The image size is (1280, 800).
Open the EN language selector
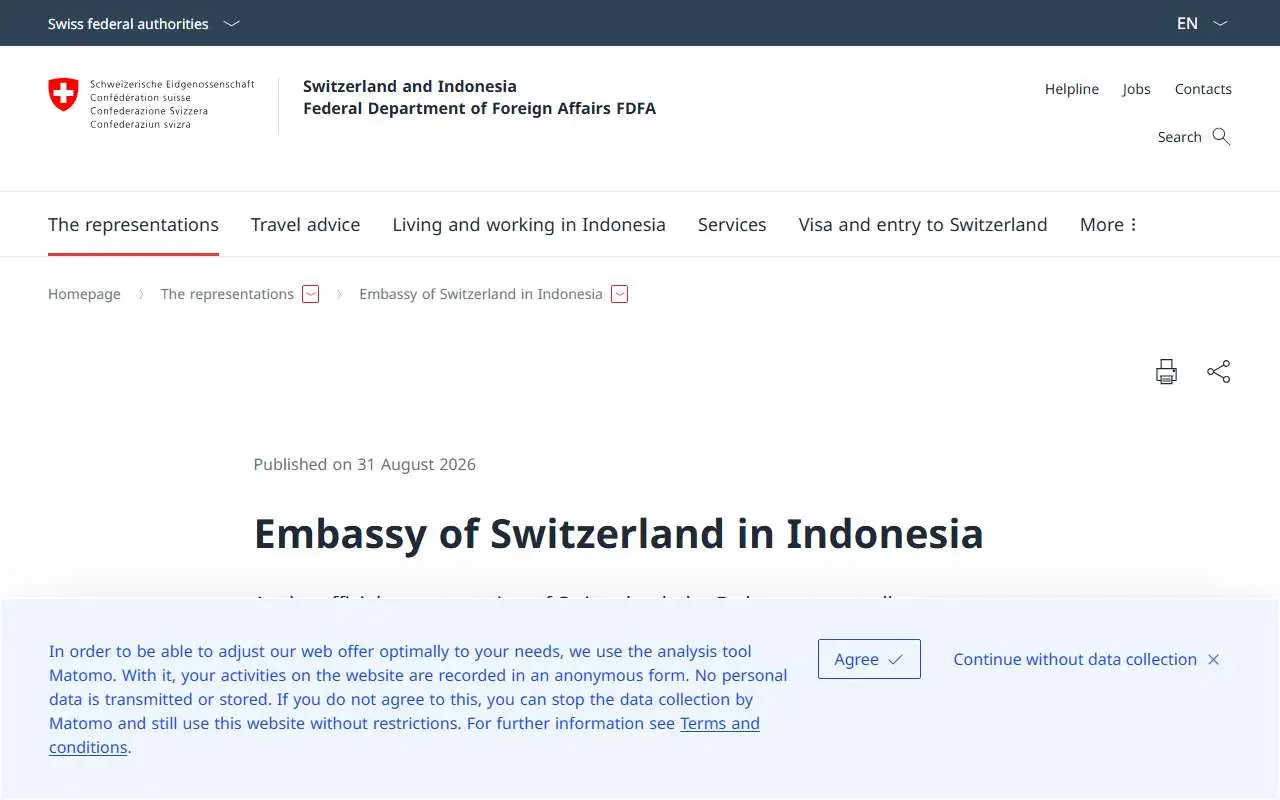(x=1202, y=23)
